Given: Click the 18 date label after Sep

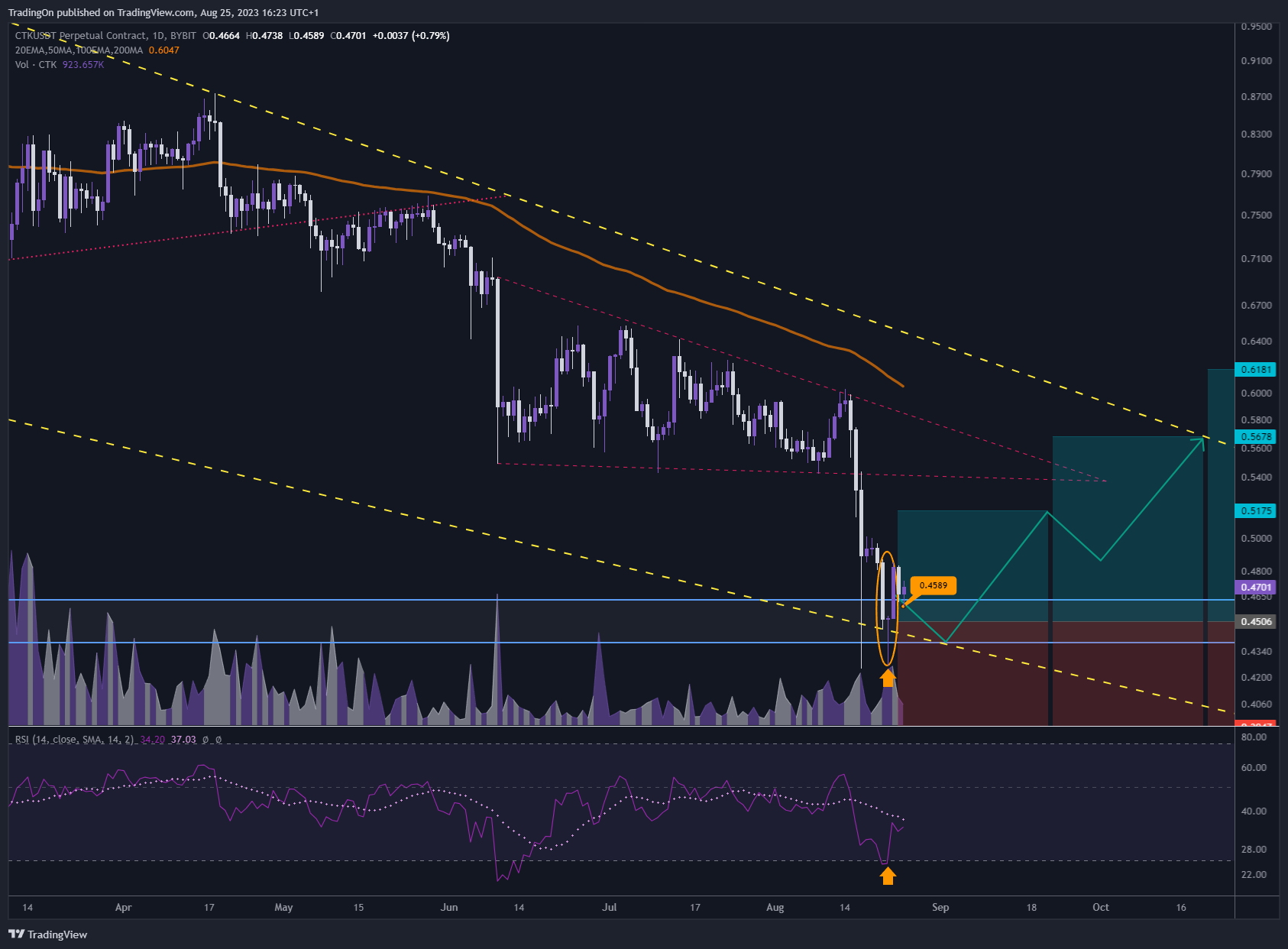Looking at the screenshot, I should tap(1031, 908).
